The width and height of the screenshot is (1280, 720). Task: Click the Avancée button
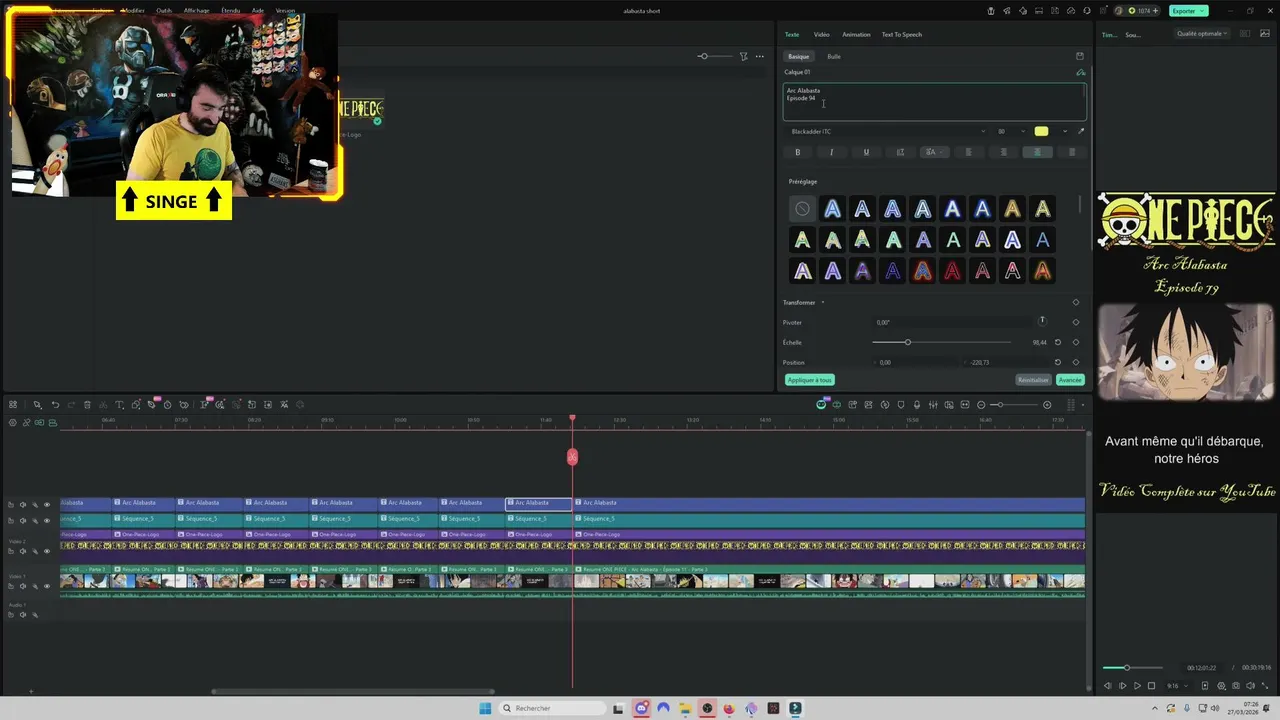1070,380
